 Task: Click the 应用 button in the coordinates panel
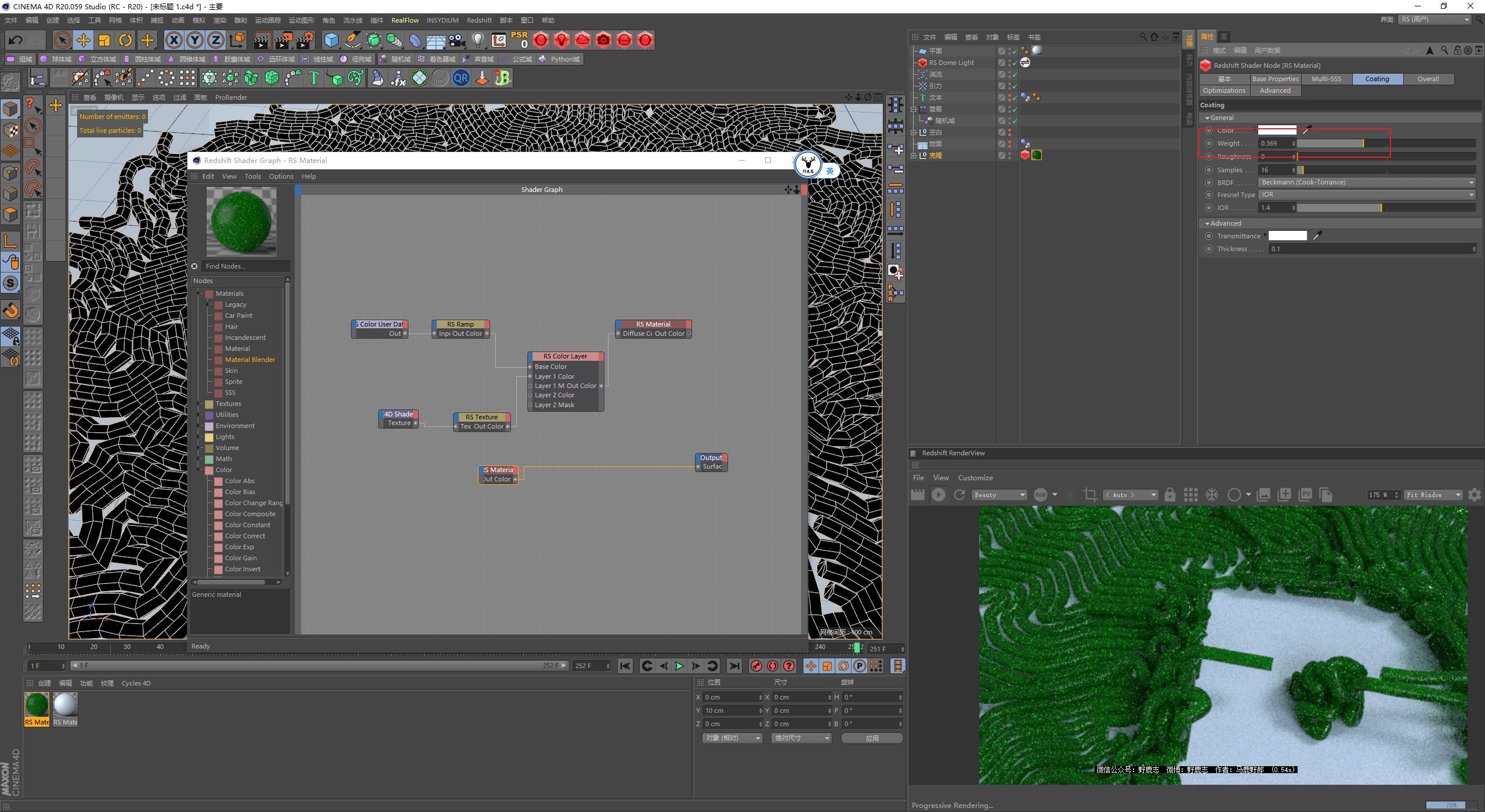pyautogui.click(x=872, y=738)
